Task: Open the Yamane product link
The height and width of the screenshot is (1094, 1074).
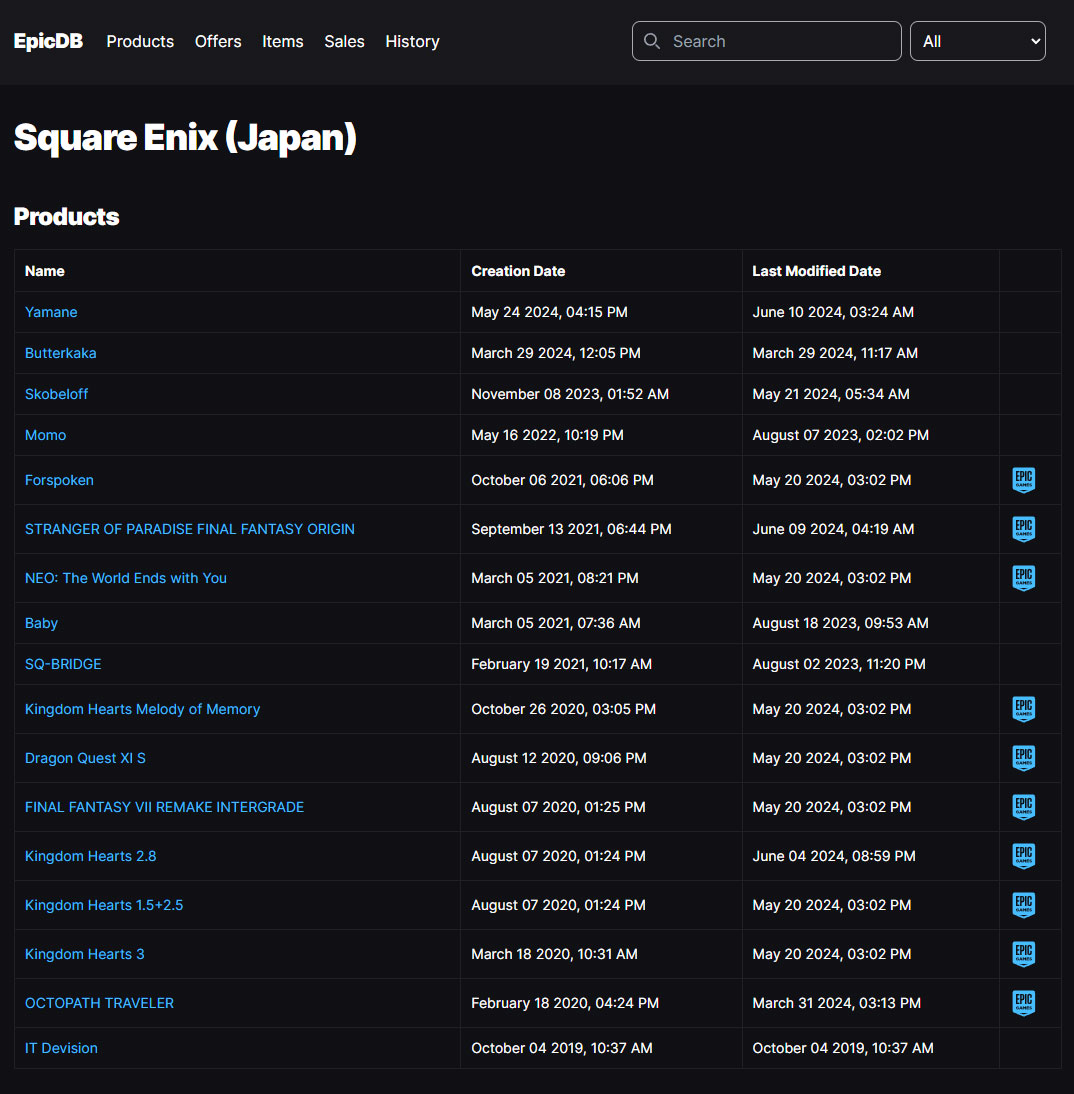Action: tap(51, 312)
